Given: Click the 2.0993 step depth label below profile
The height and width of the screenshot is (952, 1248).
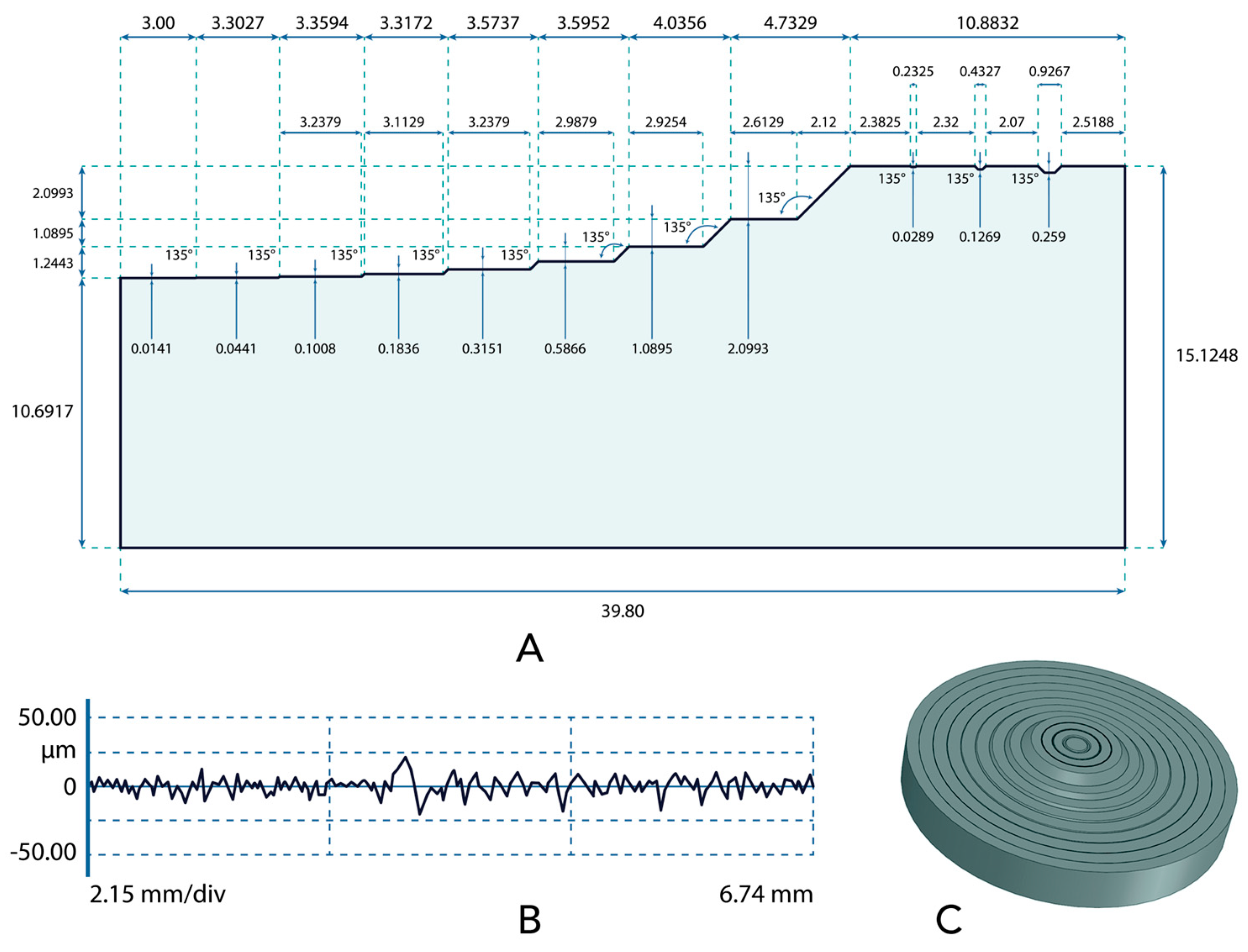Looking at the screenshot, I should (748, 349).
